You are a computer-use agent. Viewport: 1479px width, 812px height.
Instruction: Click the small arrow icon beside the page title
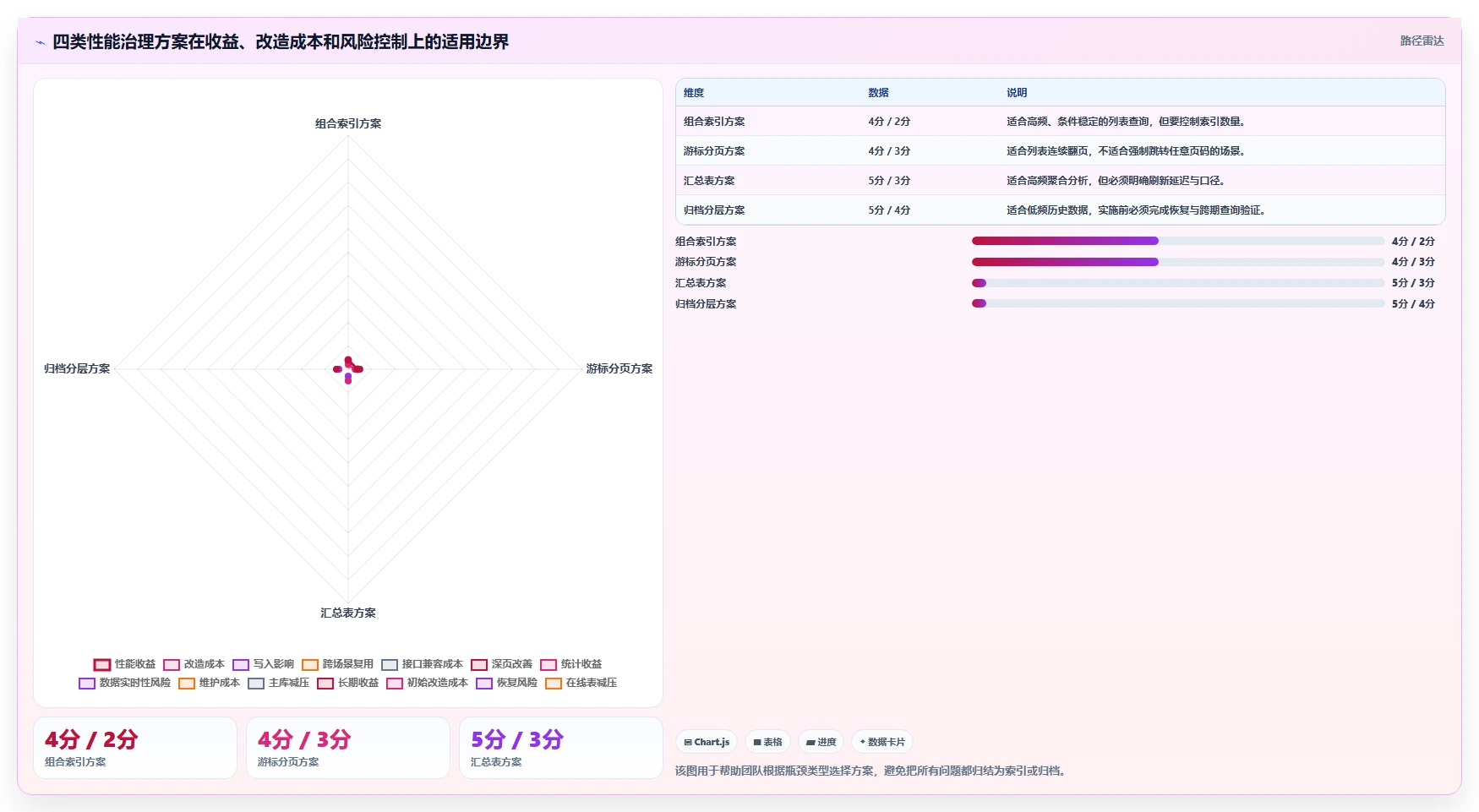pyautogui.click(x=40, y=42)
